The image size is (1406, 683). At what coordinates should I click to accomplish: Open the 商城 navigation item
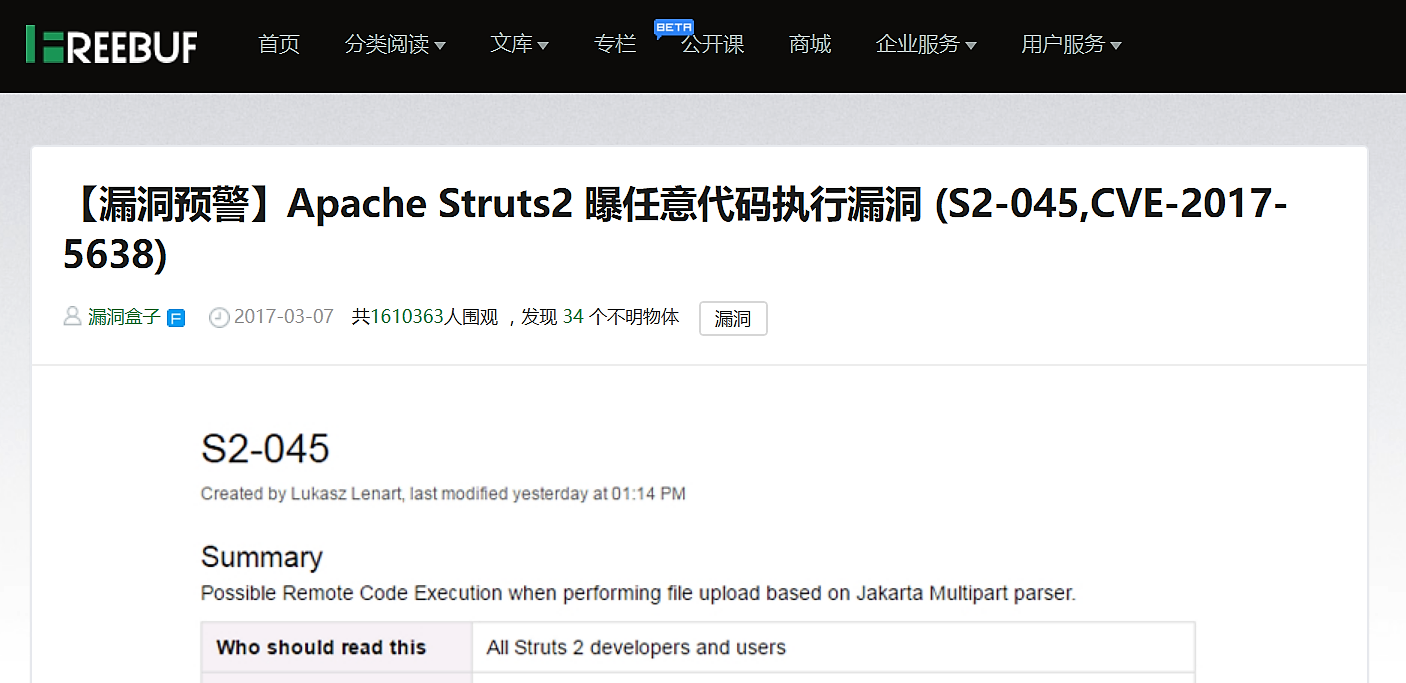pyautogui.click(x=810, y=44)
